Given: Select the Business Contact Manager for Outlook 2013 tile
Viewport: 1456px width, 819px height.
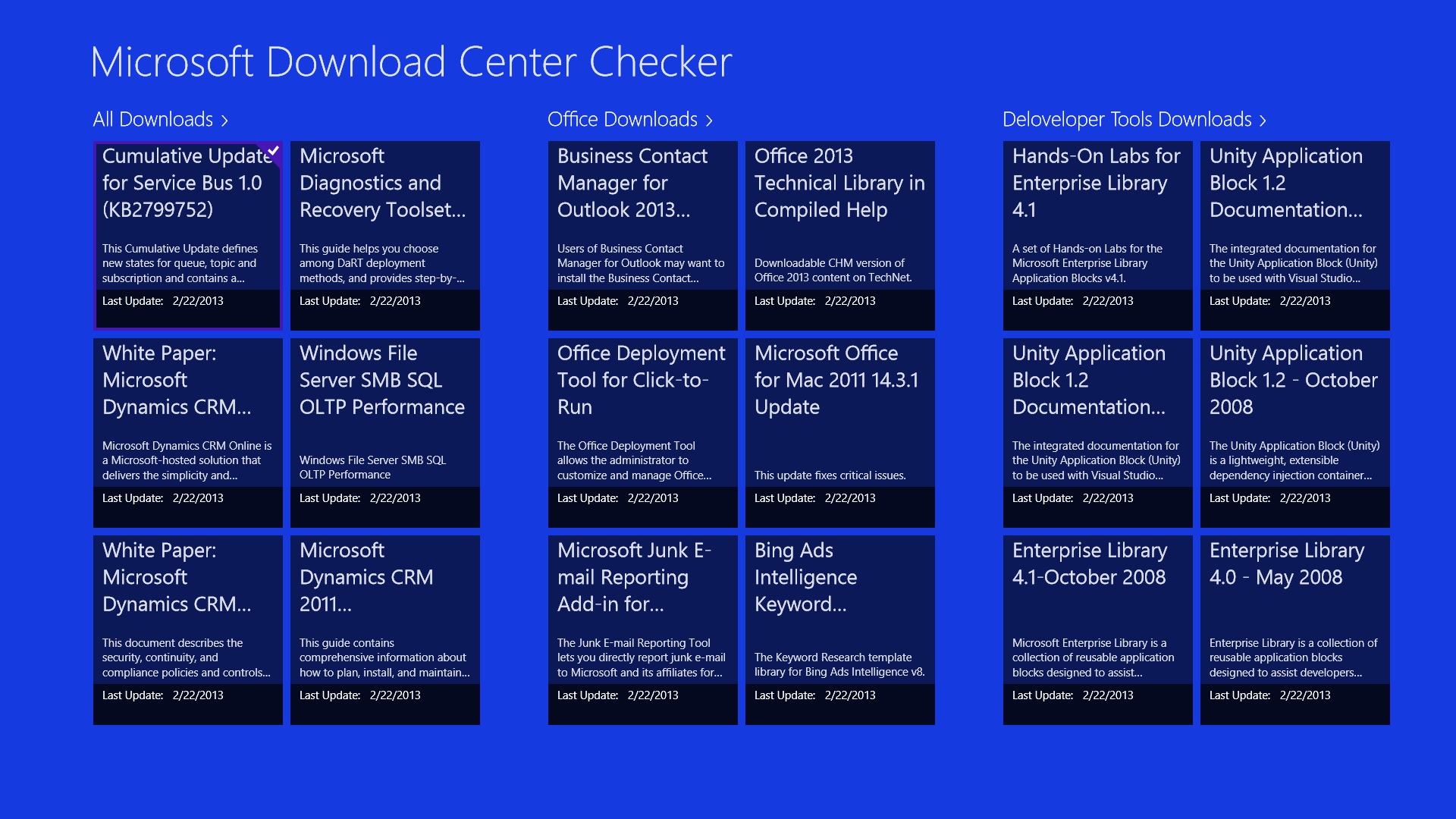Looking at the screenshot, I should [x=642, y=235].
